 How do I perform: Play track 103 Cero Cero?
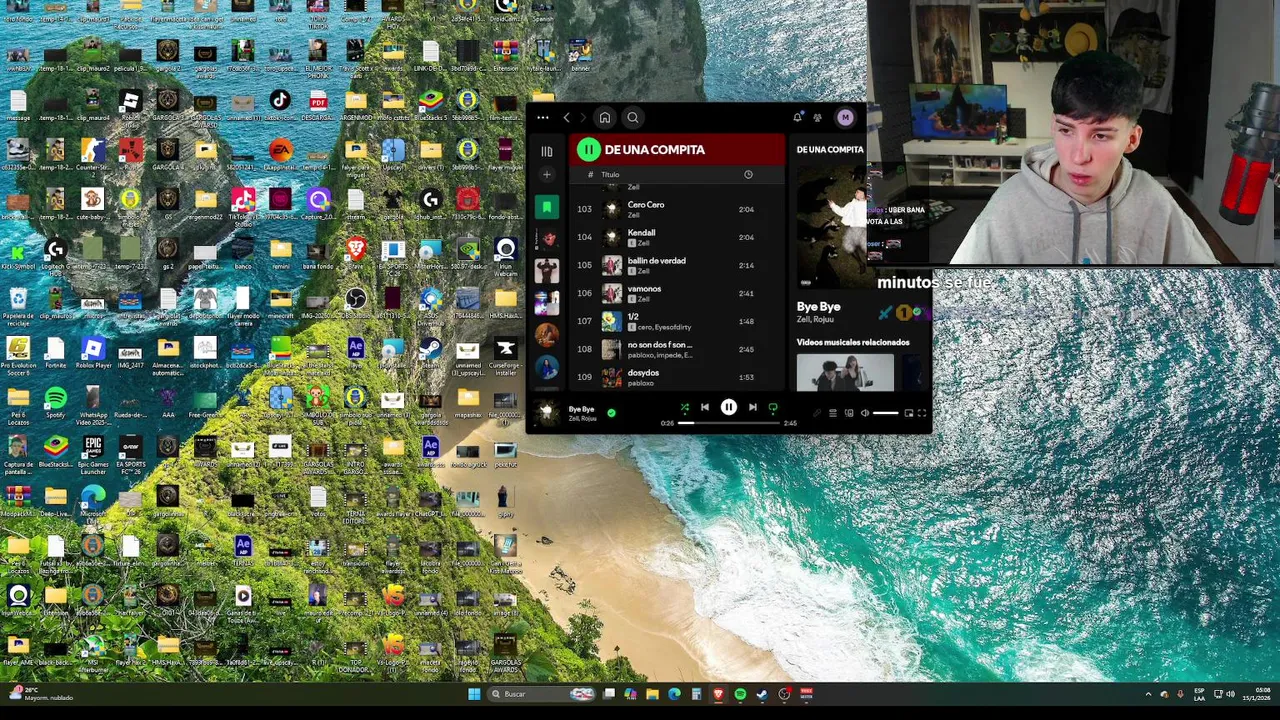[678, 209]
